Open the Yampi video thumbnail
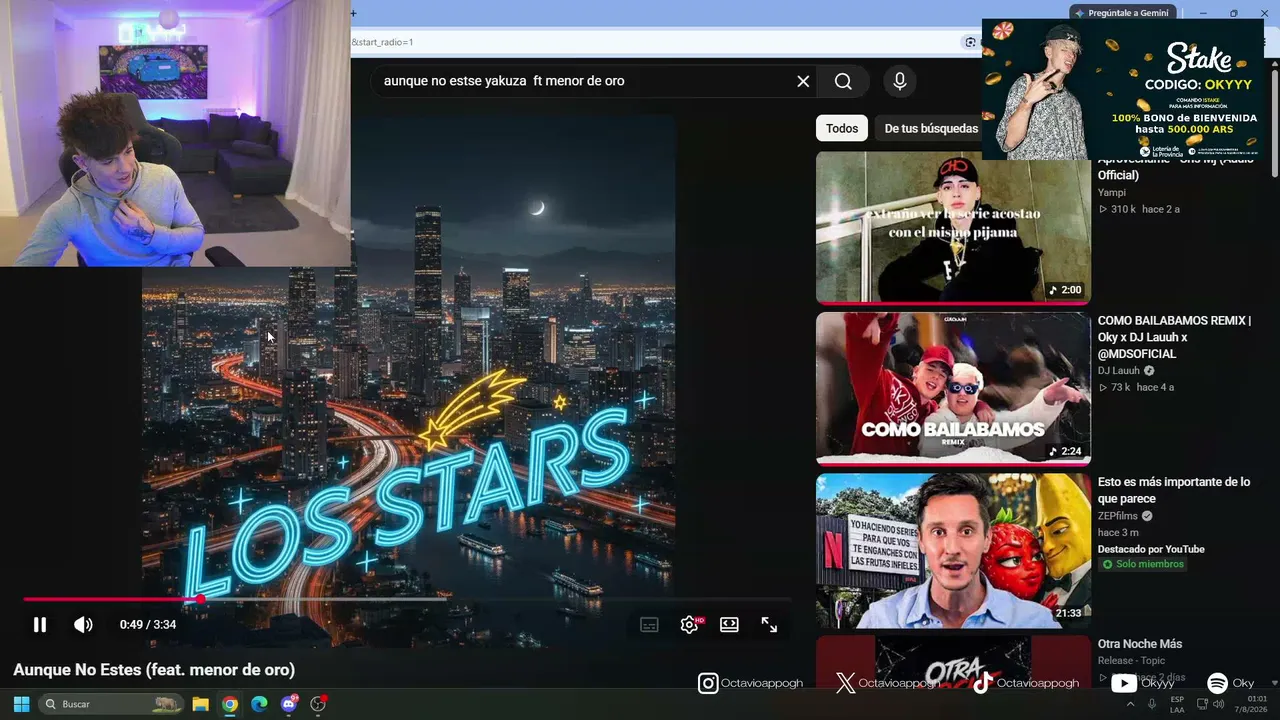 click(953, 226)
